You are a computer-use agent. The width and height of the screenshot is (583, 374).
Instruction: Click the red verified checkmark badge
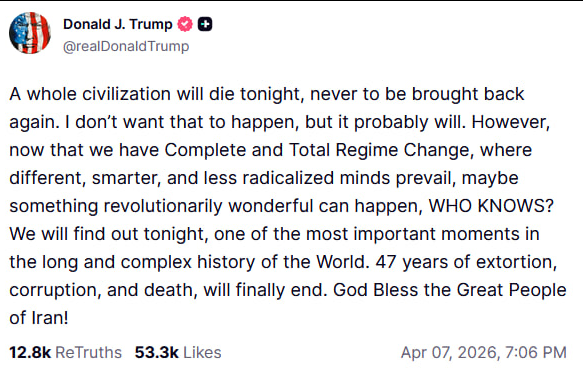click(x=185, y=24)
